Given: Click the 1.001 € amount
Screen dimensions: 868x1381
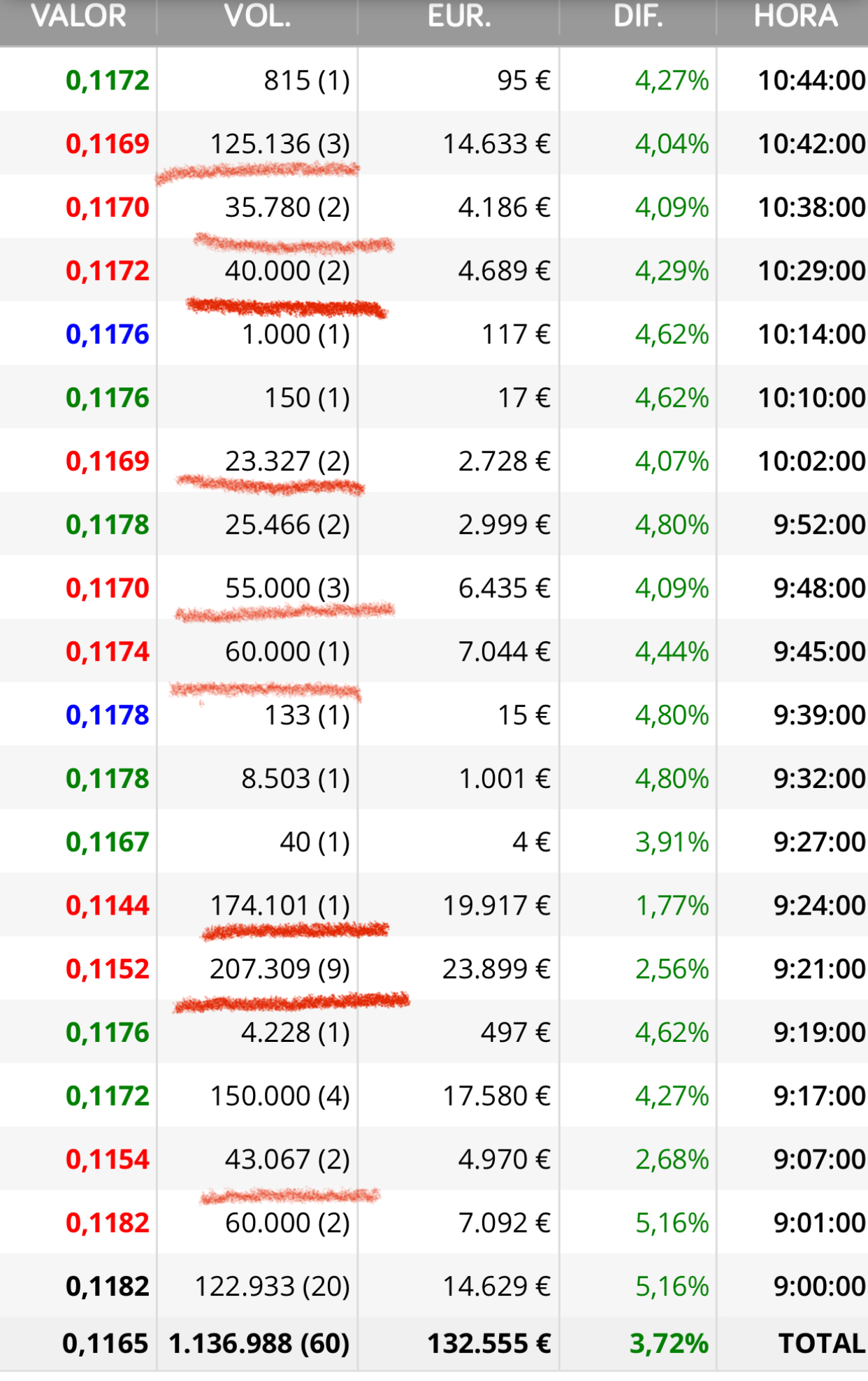Looking at the screenshot, I should [x=505, y=779].
